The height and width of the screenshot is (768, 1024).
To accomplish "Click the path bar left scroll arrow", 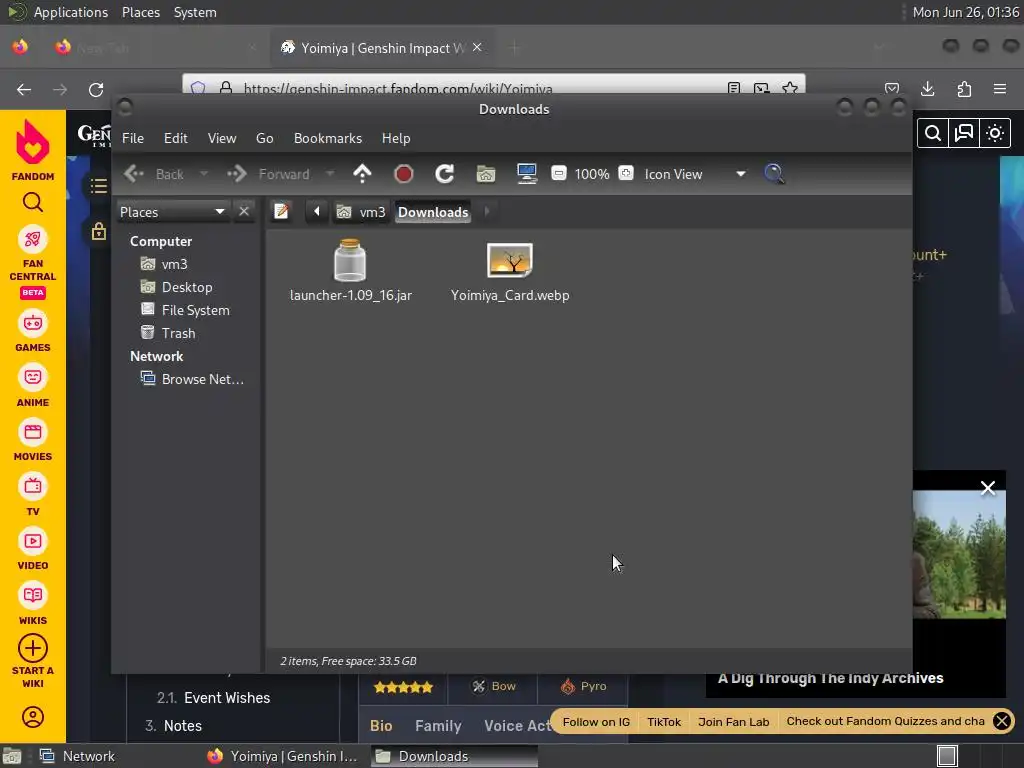I will coord(317,212).
